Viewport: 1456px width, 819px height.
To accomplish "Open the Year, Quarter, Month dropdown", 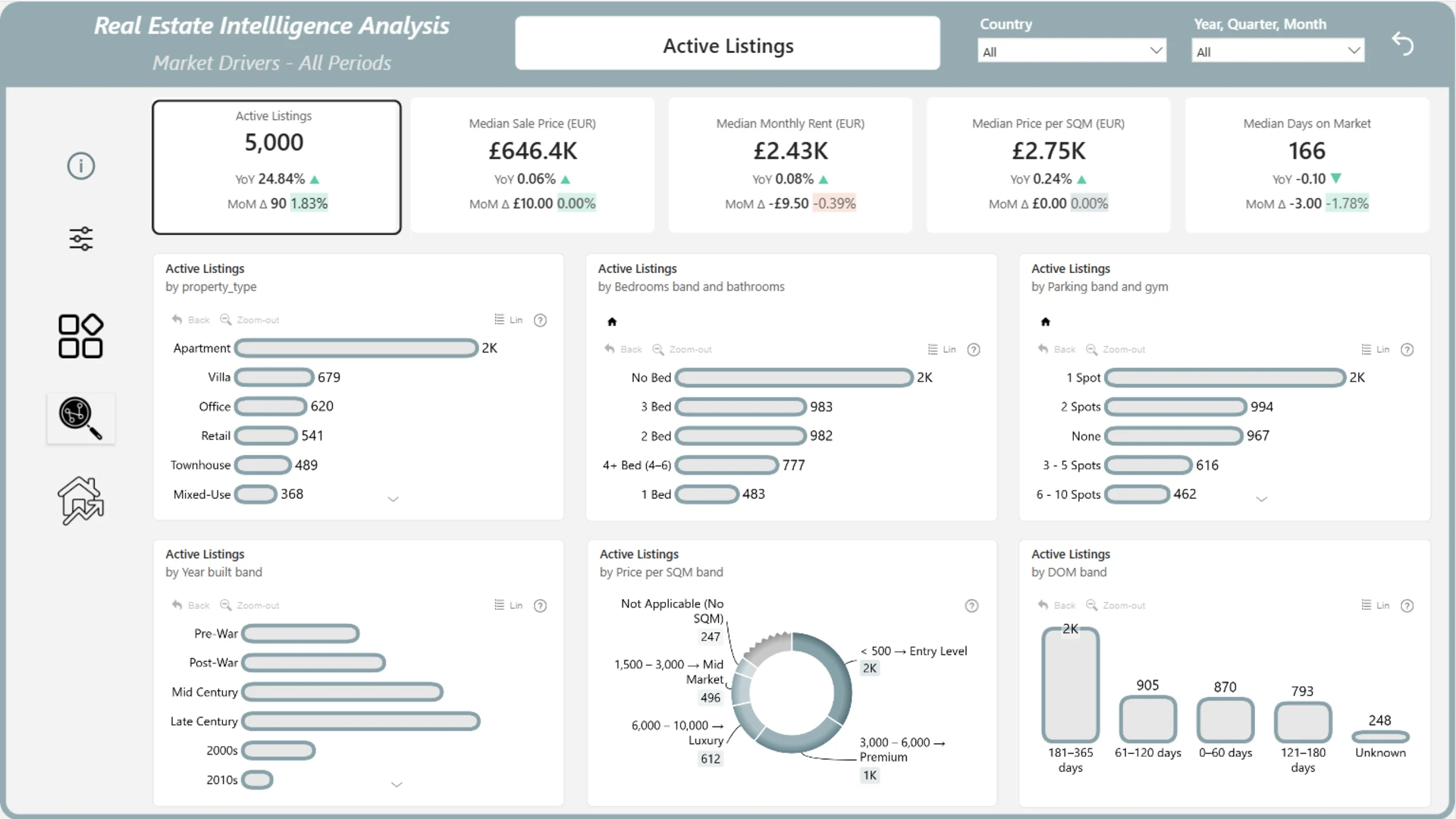I will (1278, 52).
